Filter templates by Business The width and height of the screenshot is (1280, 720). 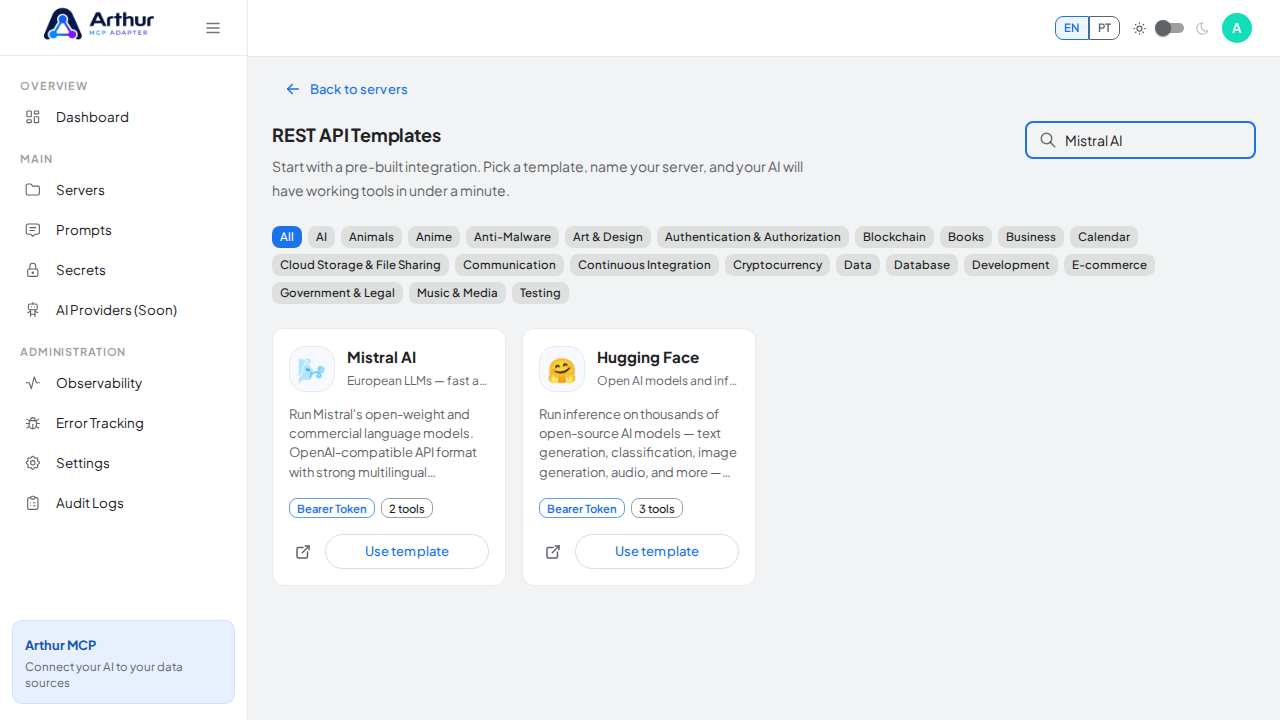click(1031, 237)
